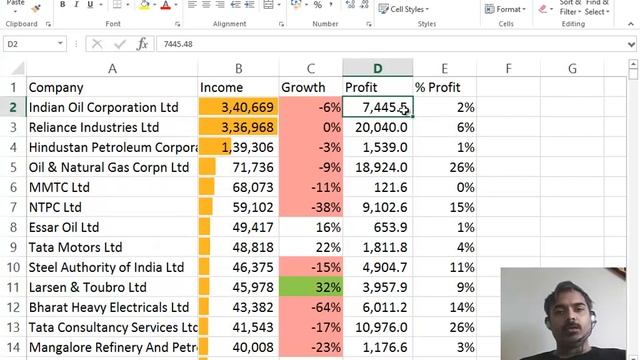Select column A header

pyautogui.click(x=112, y=69)
